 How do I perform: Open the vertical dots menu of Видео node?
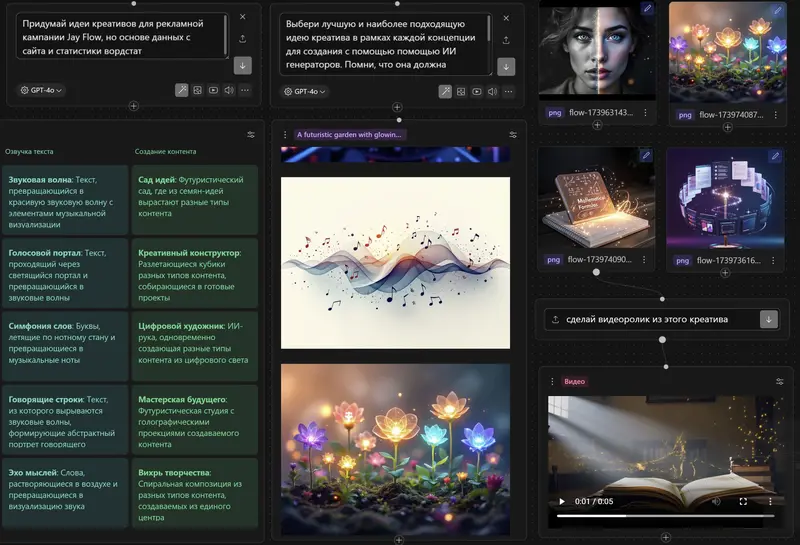pyautogui.click(x=554, y=381)
